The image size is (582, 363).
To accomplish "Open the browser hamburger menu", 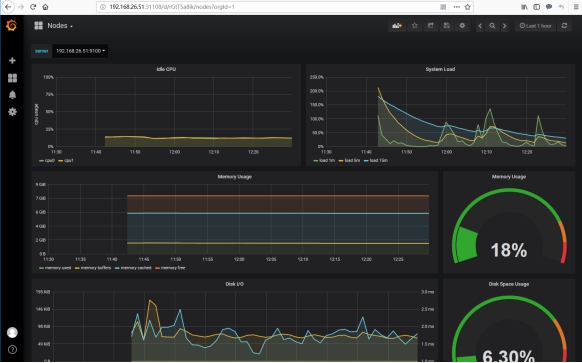I will click(x=576, y=7).
